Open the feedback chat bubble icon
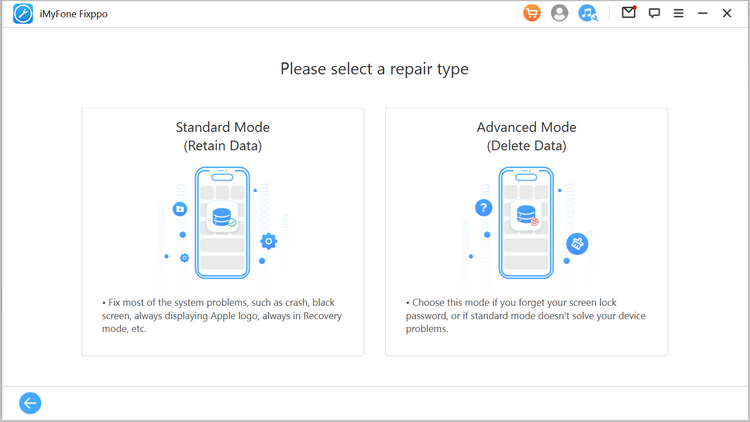The height and width of the screenshot is (422, 750). [x=654, y=13]
